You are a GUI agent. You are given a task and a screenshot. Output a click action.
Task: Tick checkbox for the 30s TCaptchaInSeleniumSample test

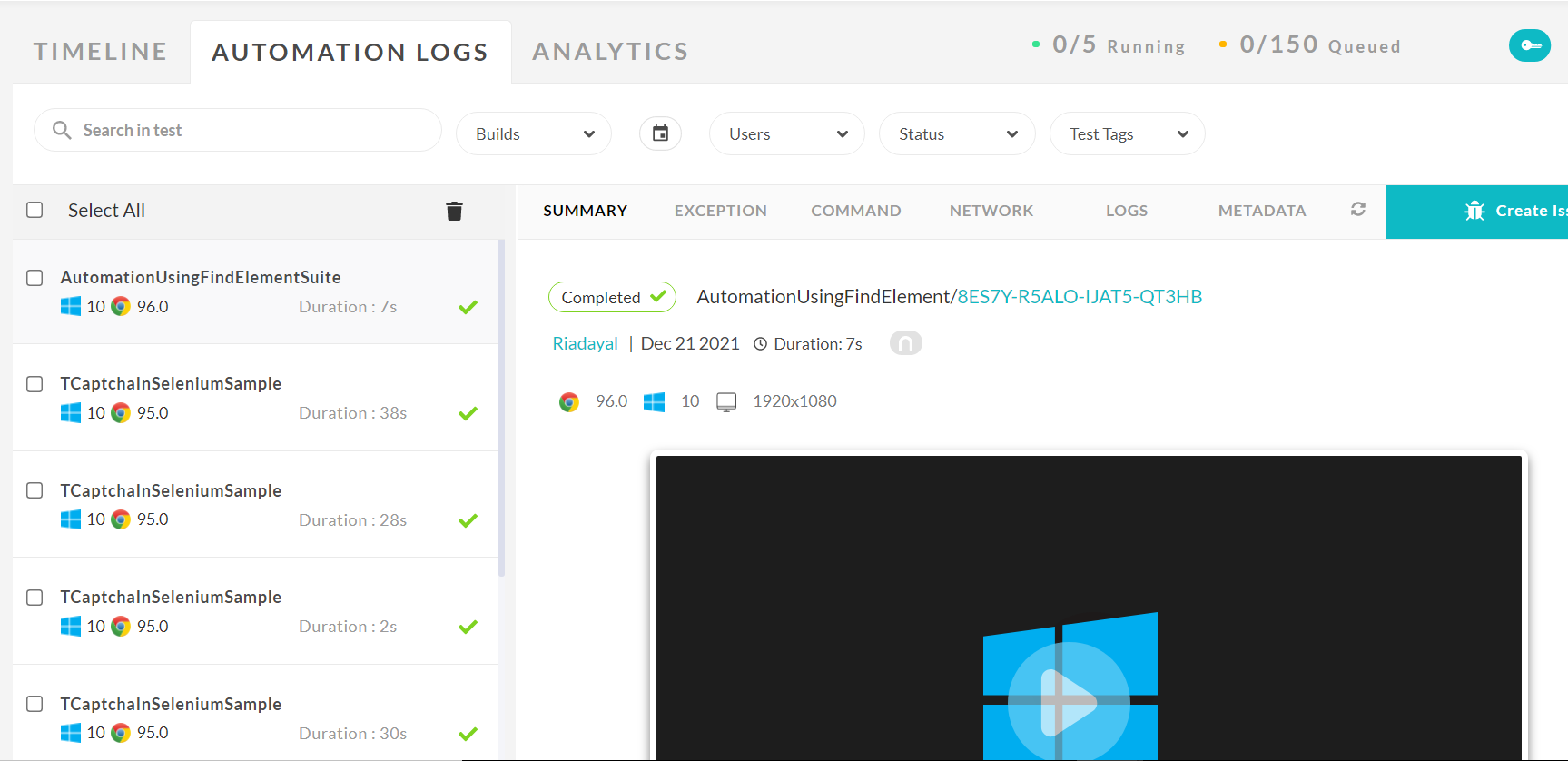(x=35, y=704)
